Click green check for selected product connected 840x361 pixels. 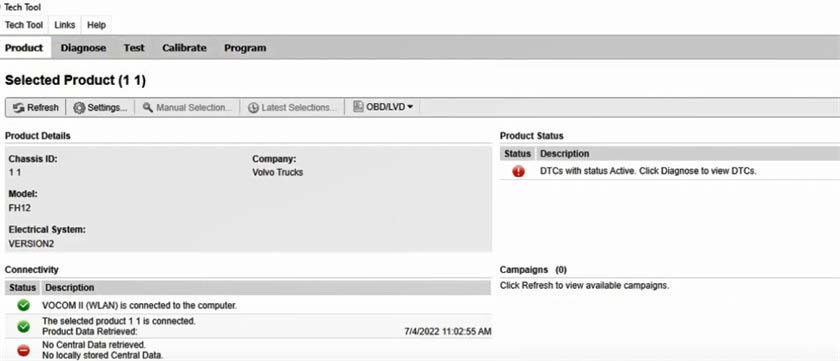(23, 326)
